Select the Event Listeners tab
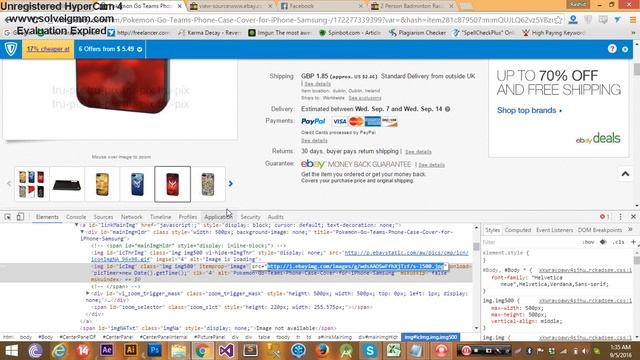Viewport: 640px width, 360px height. (554, 230)
